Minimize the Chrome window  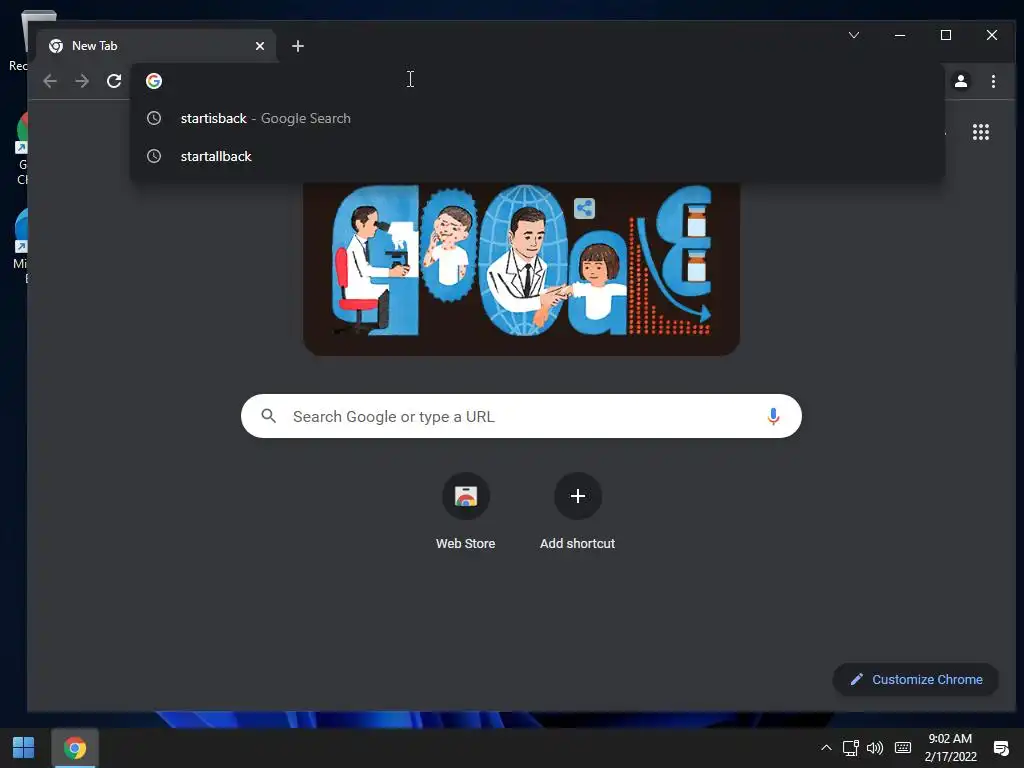point(900,35)
